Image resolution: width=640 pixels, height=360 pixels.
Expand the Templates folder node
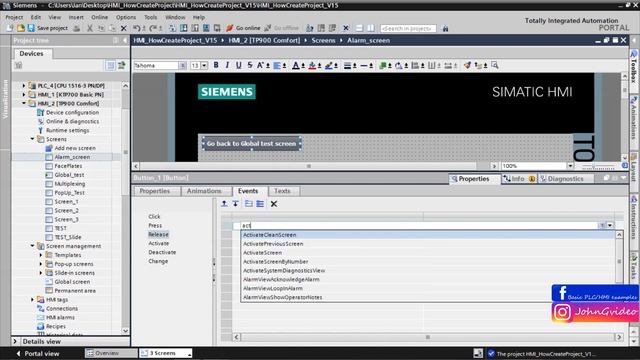point(41,255)
